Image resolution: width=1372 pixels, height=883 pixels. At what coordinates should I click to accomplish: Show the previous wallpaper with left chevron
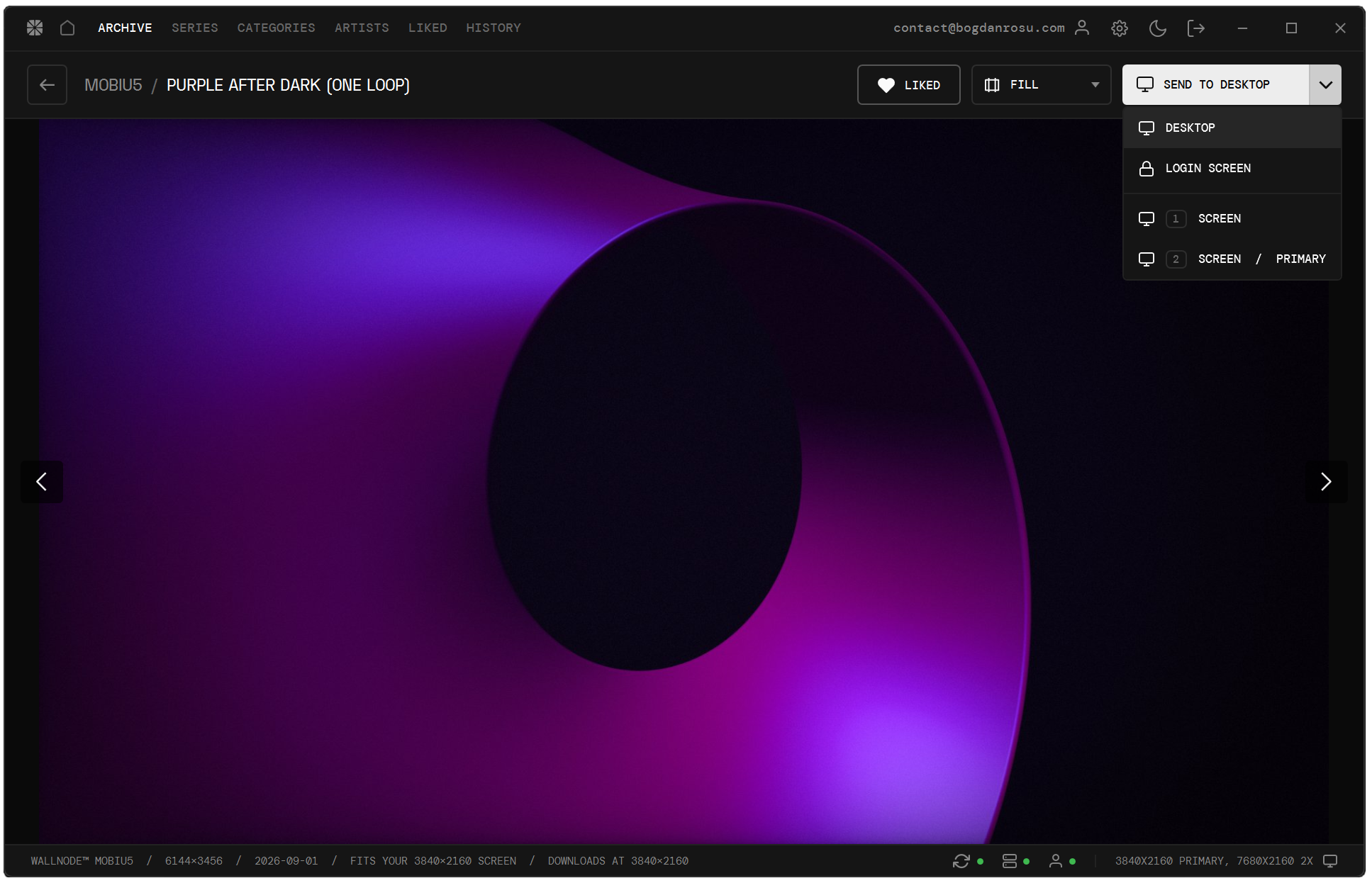tap(42, 482)
